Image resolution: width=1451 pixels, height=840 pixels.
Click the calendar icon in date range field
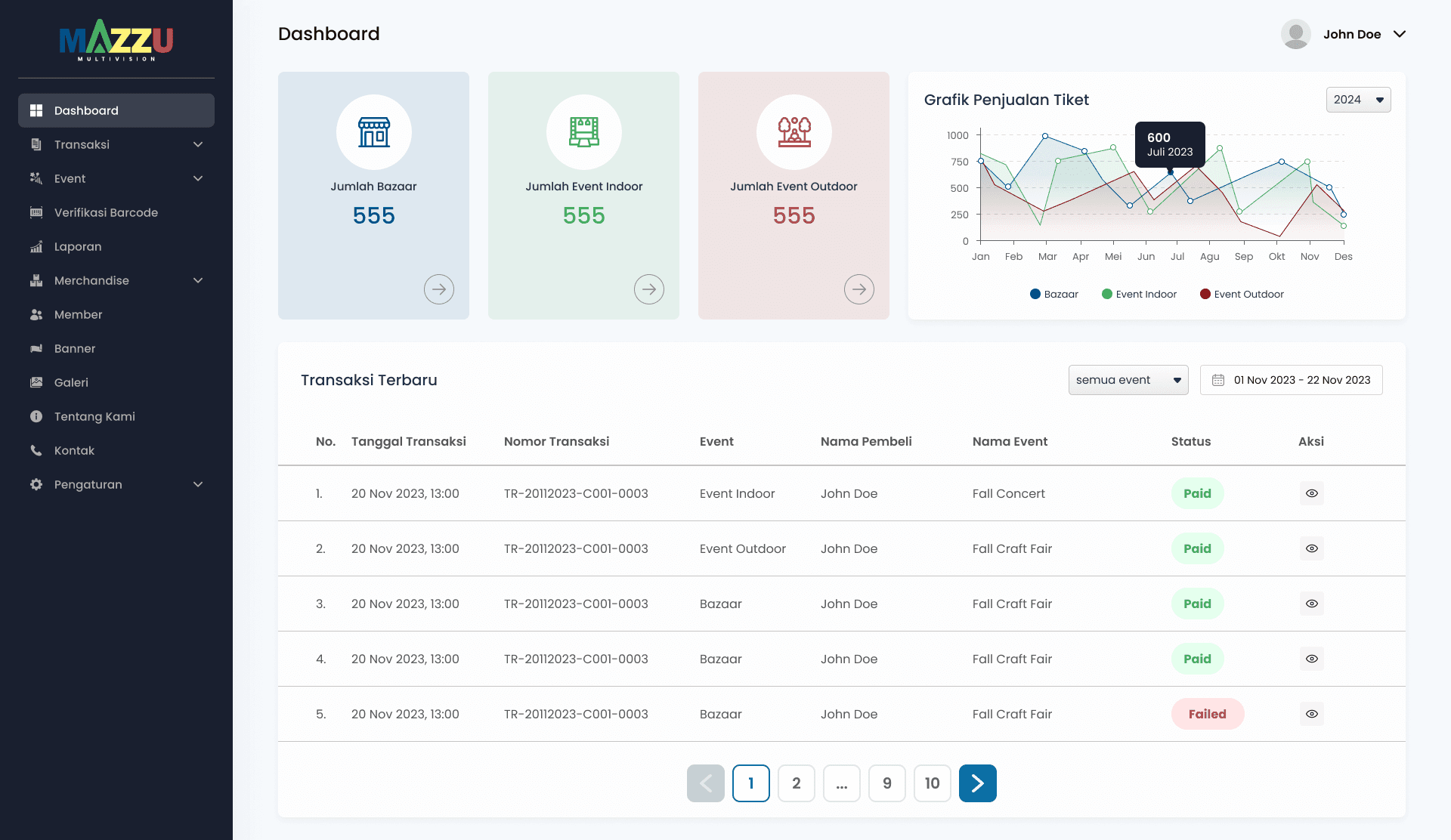[x=1218, y=380]
